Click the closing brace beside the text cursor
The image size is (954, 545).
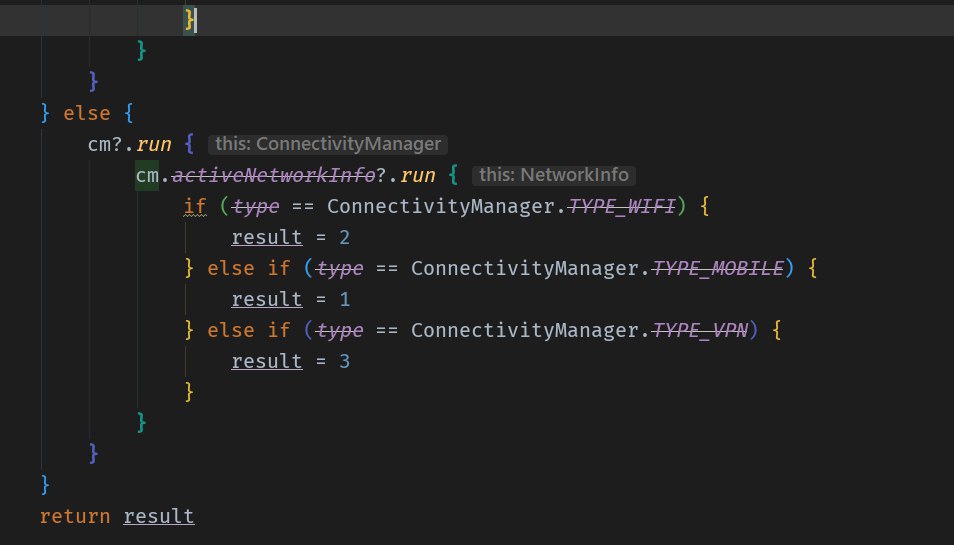coord(189,20)
